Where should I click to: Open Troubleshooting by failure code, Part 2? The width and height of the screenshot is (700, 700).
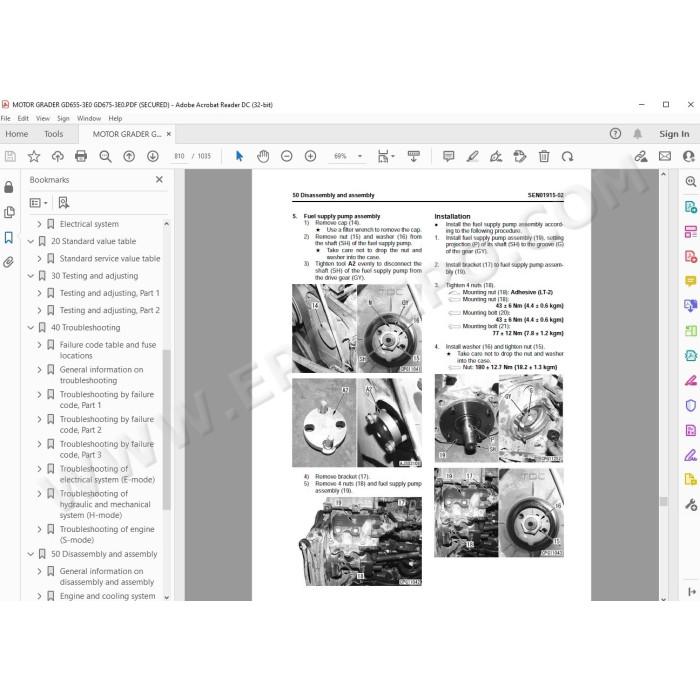[x=107, y=425]
